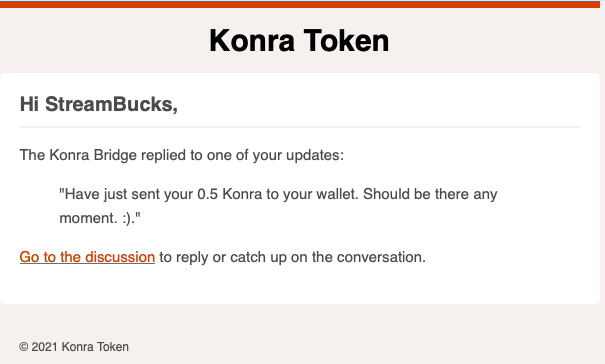Click the copyright symbol in the footer
Image resolution: width=605 pixels, height=364 pixels.
[x=24, y=347]
